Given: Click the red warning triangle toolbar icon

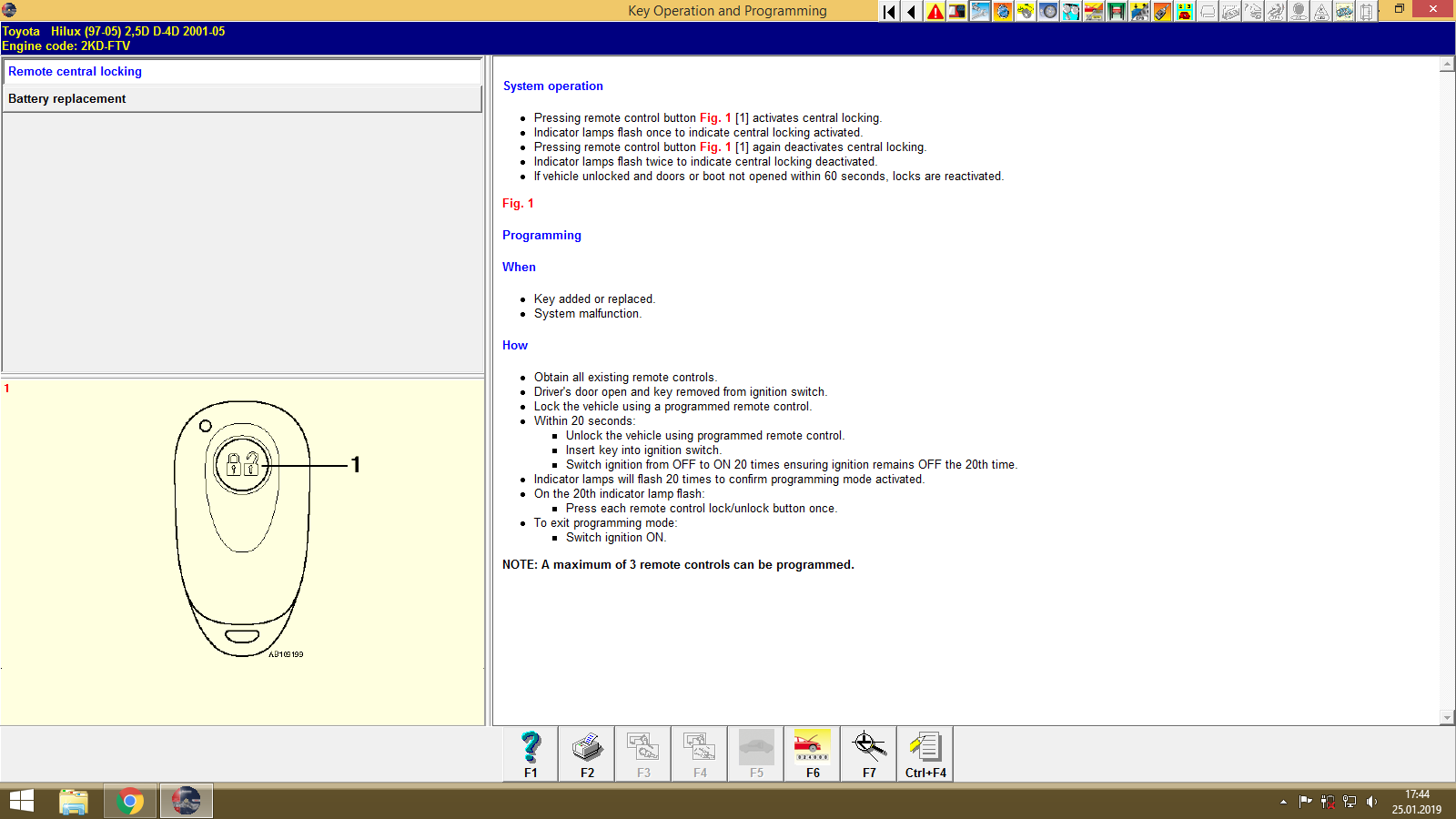Looking at the screenshot, I should pos(934,12).
